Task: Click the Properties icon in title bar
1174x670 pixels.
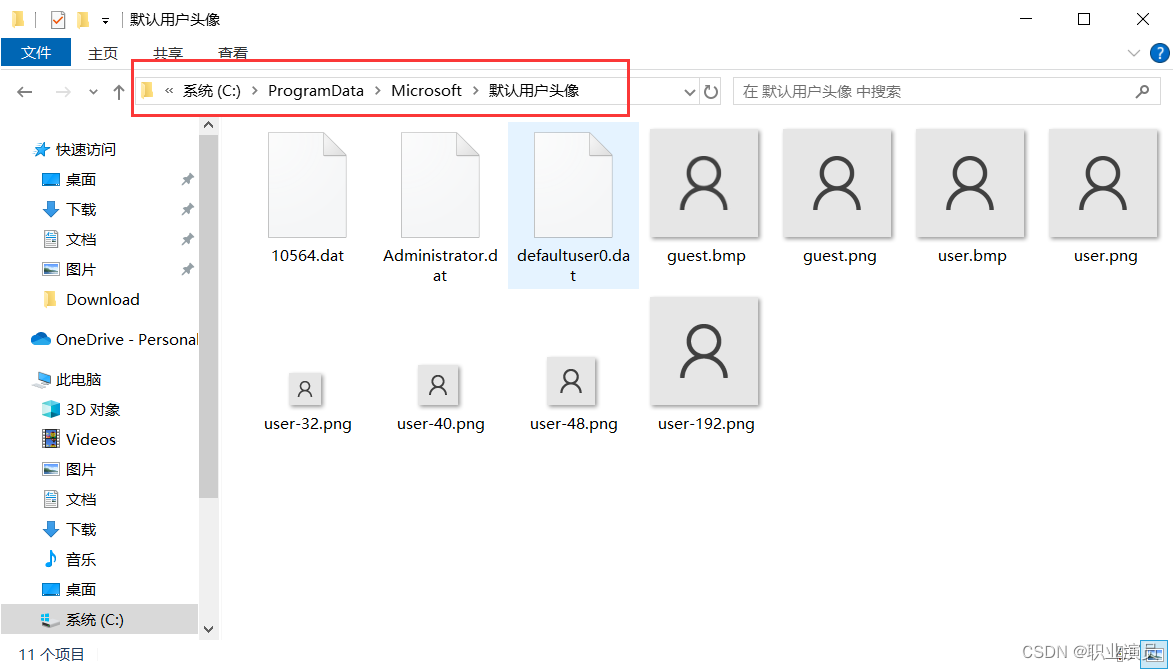Action: point(58,19)
